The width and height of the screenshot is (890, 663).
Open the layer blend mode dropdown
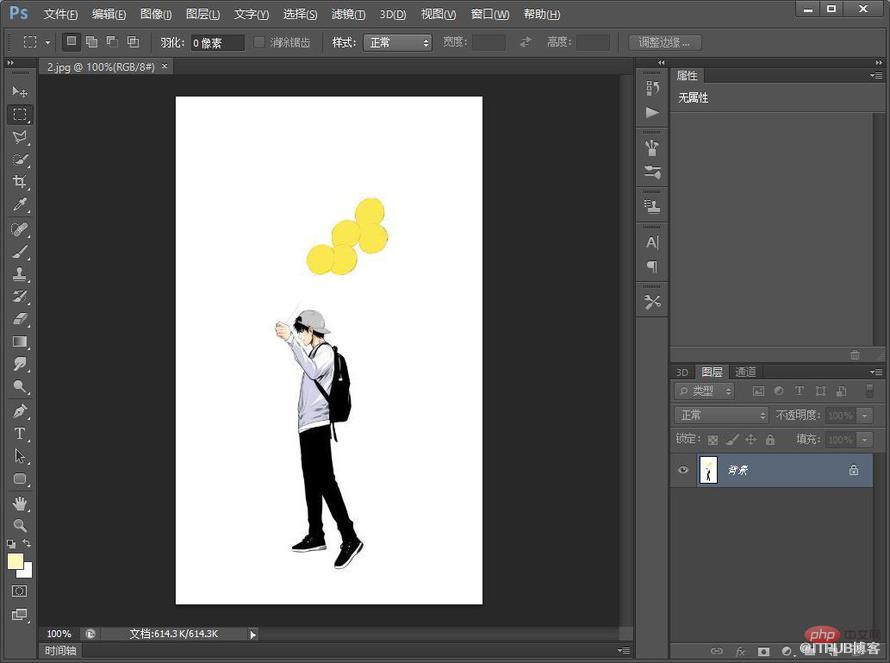[x=721, y=415]
